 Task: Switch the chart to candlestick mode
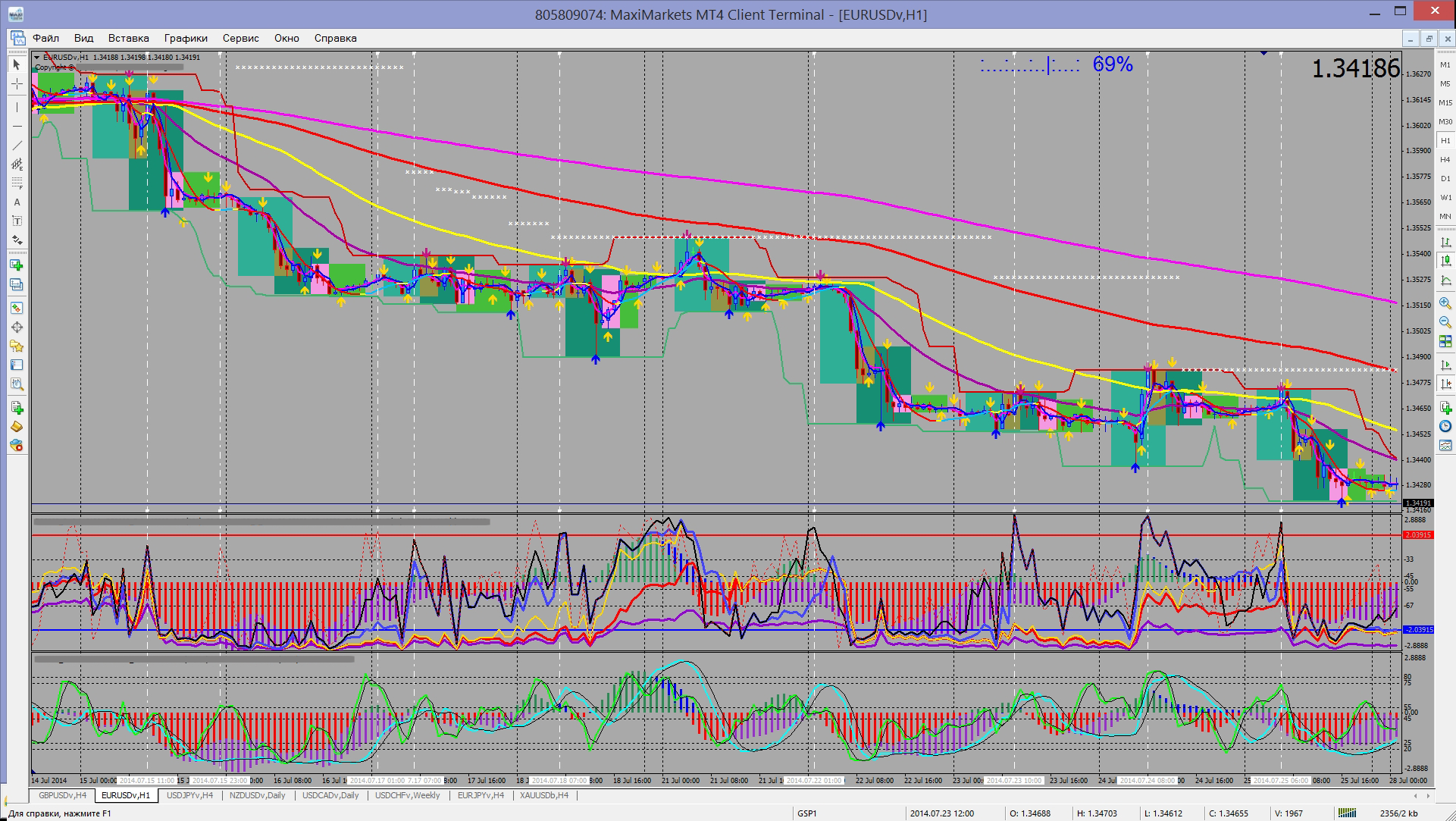tap(1445, 262)
